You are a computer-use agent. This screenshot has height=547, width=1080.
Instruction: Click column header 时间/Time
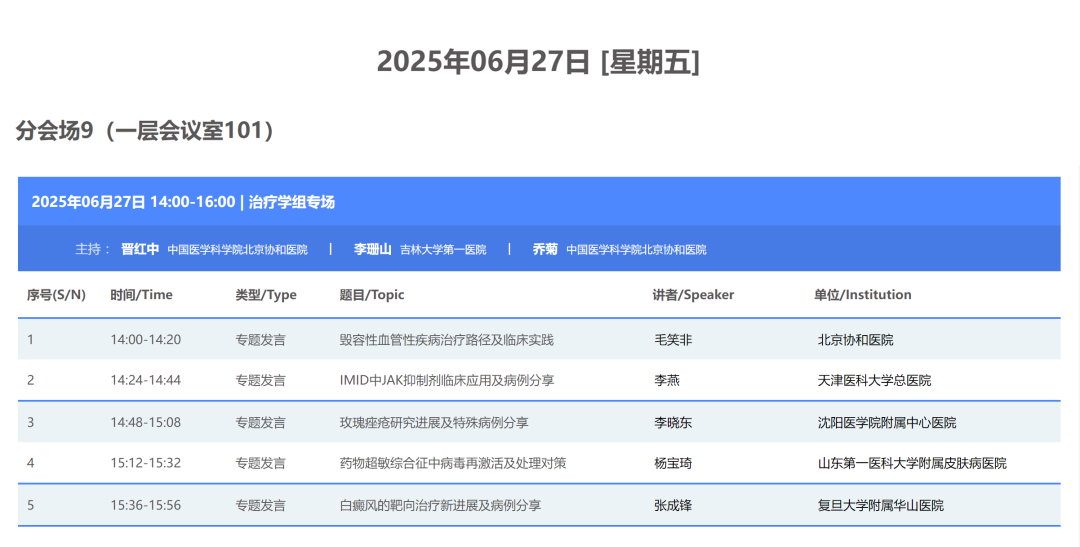[x=141, y=295]
